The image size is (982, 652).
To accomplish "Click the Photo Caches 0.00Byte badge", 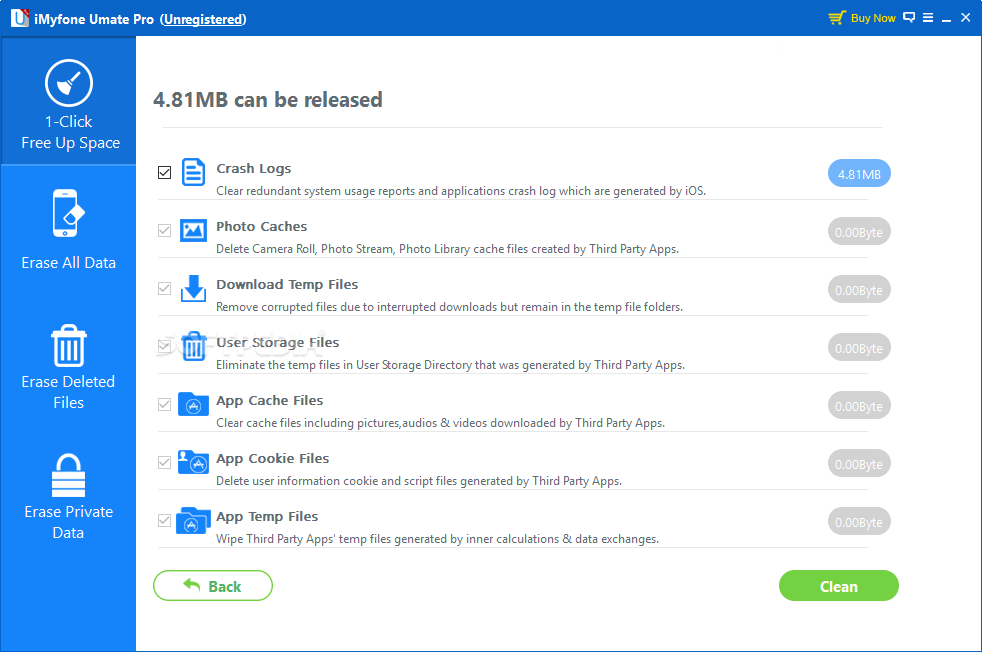I will pyautogui.click(x=859, y=232).
